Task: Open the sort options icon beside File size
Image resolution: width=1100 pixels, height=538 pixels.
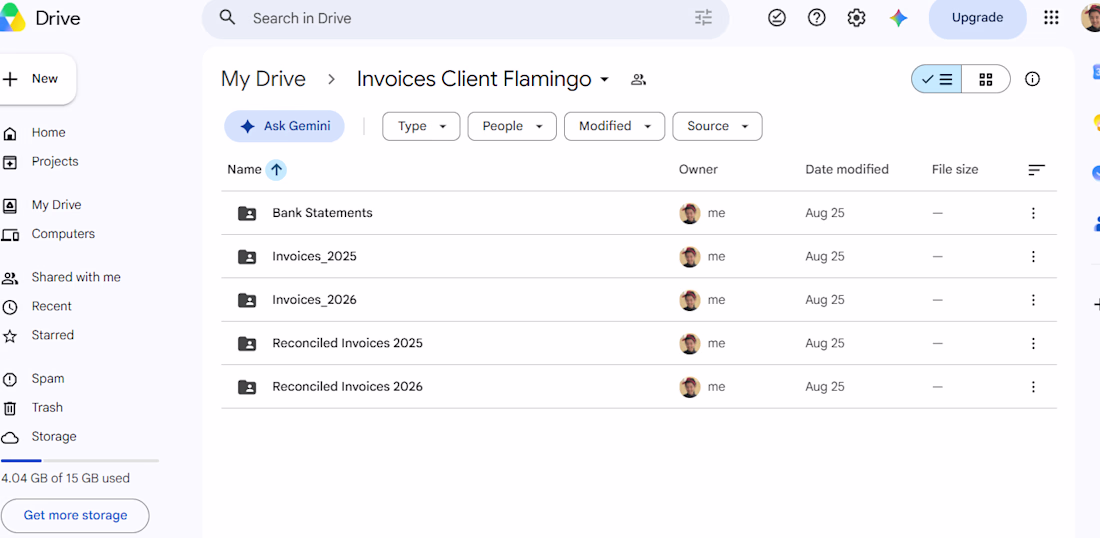Action: (x=1036, y=170)
